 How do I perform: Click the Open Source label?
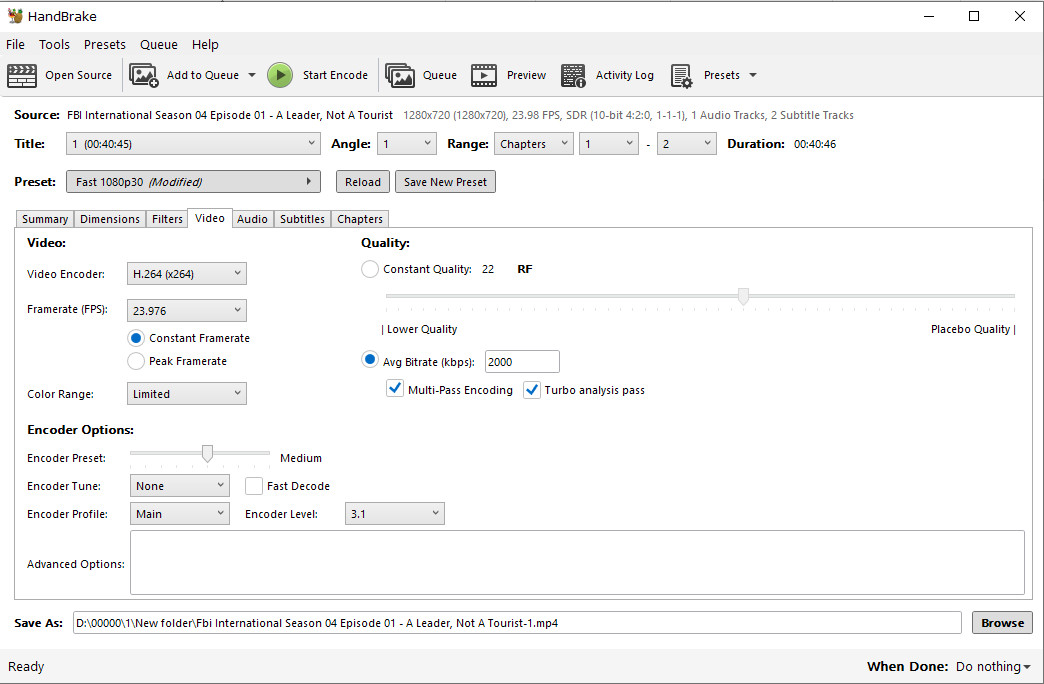[x=79, y=75]
